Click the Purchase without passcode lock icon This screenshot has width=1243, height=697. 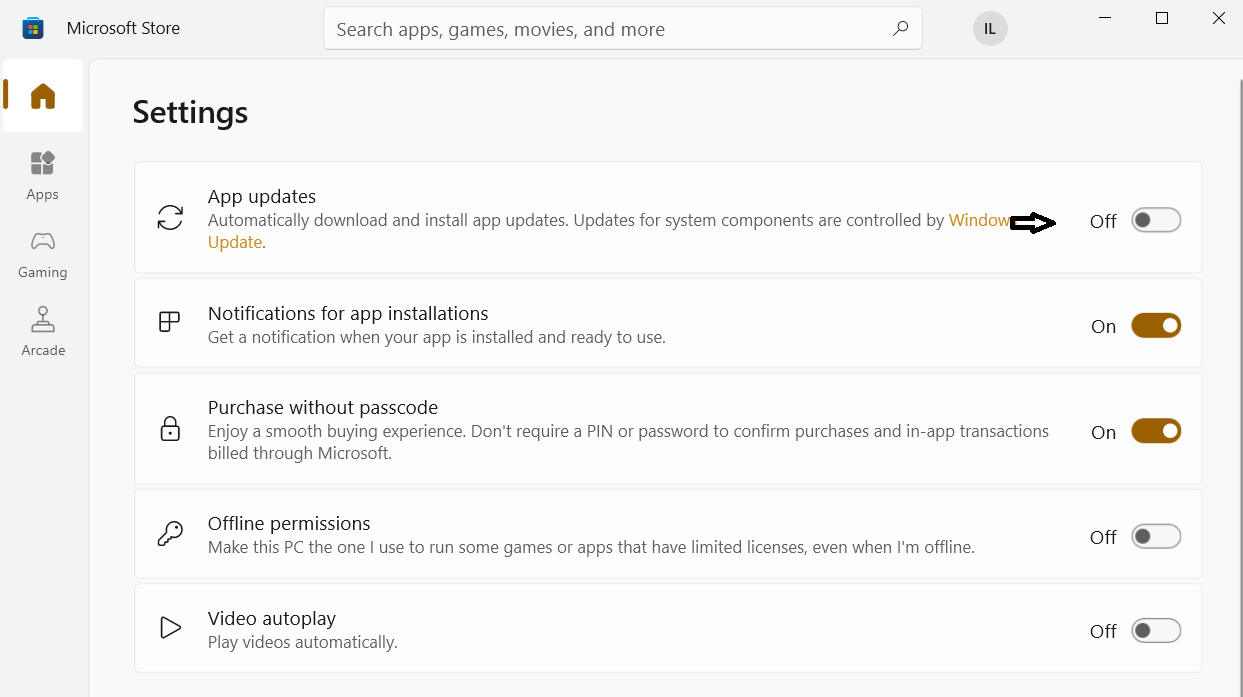(170, 429)
